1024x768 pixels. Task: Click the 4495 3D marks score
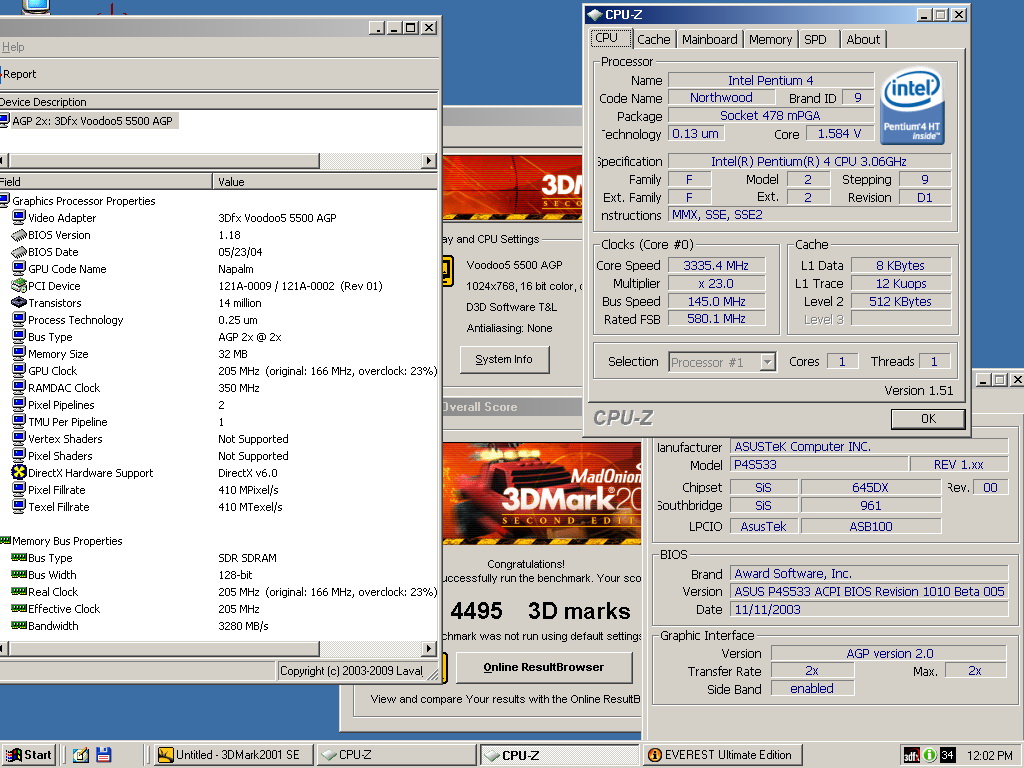pos(540,611)
